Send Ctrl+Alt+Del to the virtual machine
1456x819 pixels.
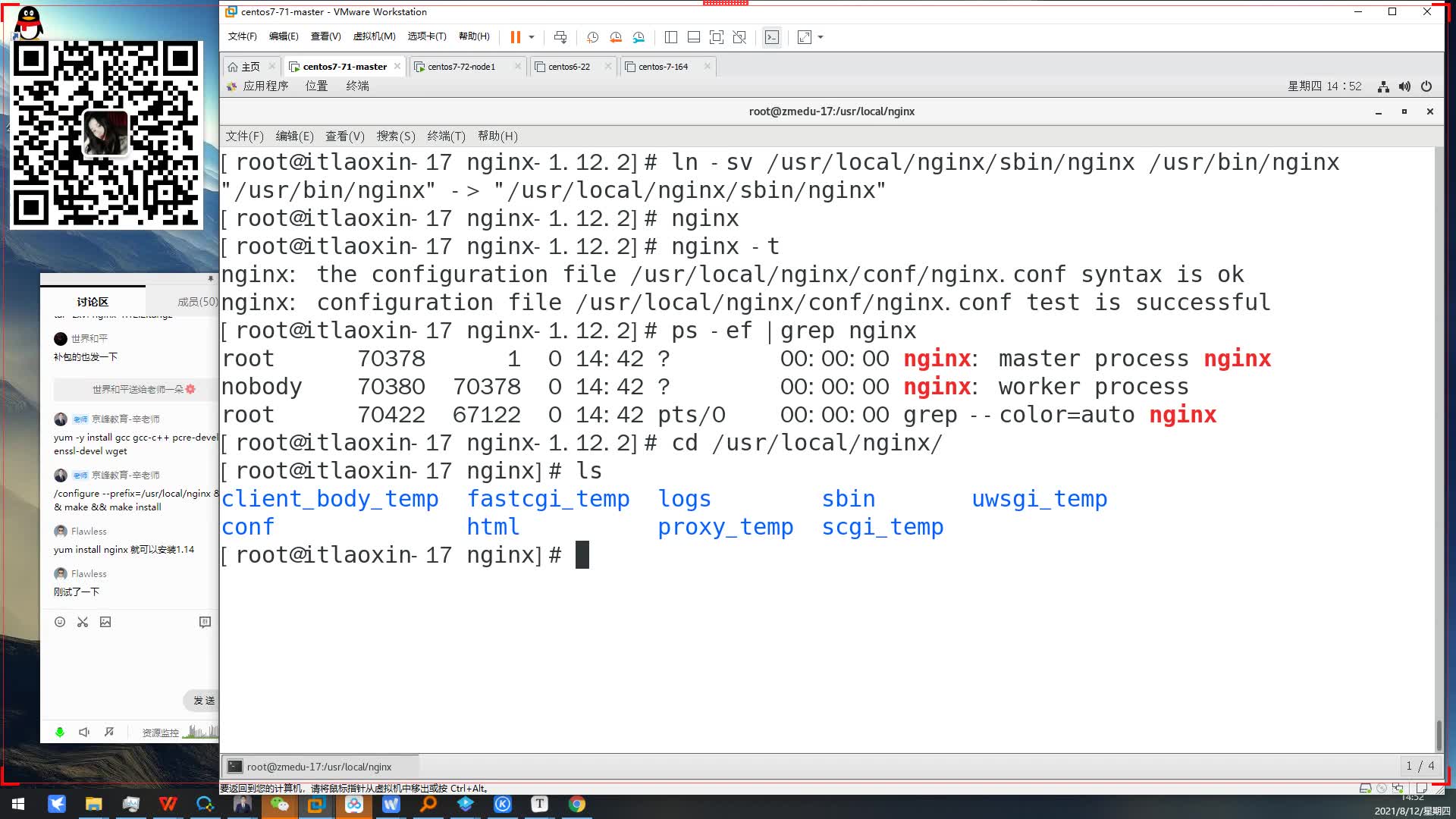click(560, 37)
